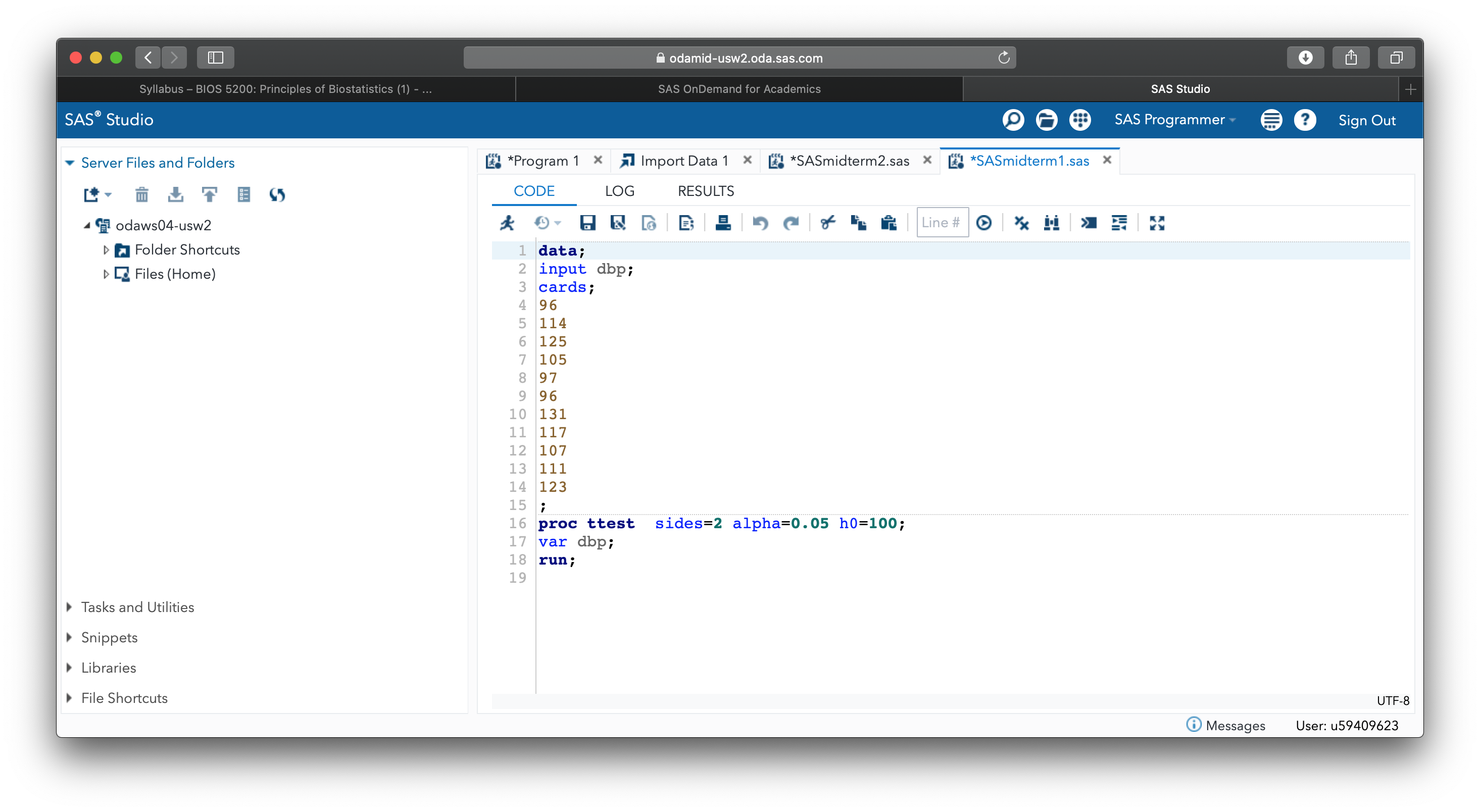The height and width of the screenshot is (812, 1480).
Task: Open the more application options menu icon
Action: (x=1271, y=120)
